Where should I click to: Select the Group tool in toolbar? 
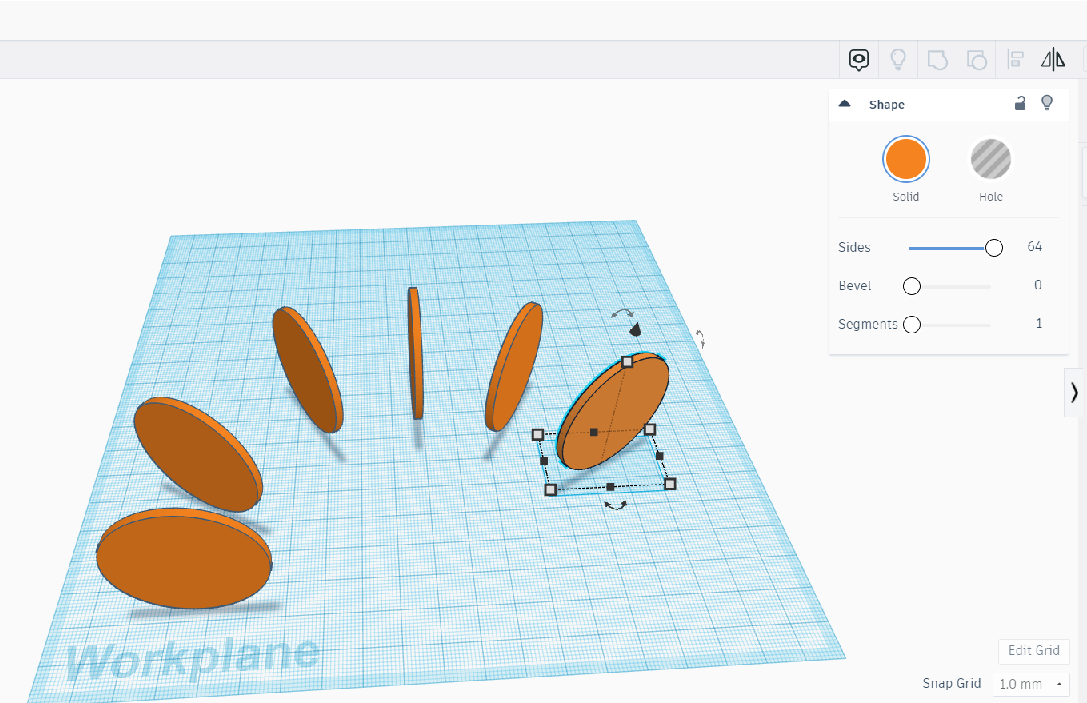[x=937, y=59]
